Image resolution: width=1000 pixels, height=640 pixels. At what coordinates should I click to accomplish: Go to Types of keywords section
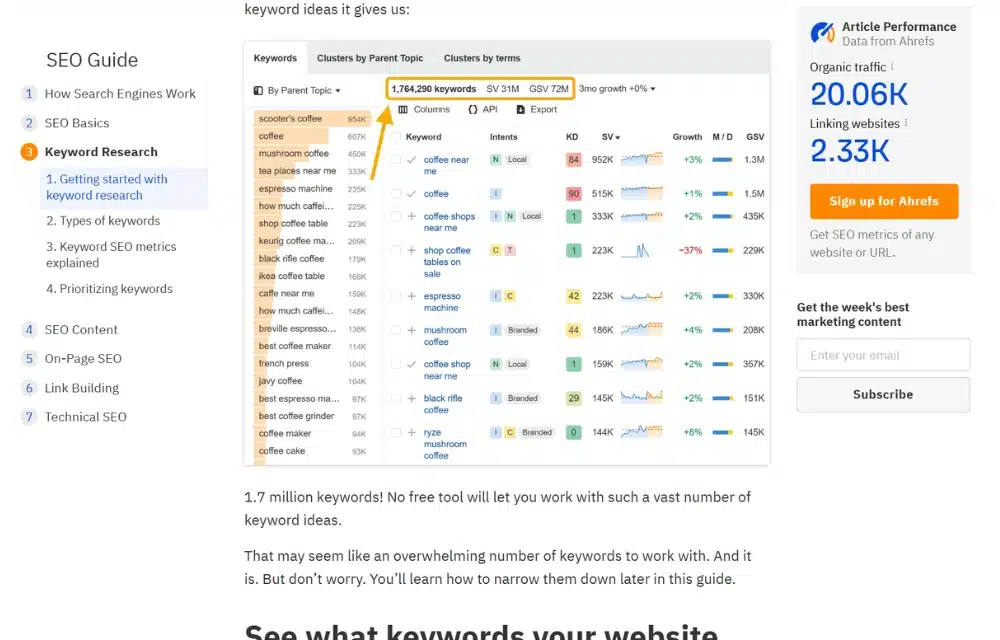coord(103,221)
